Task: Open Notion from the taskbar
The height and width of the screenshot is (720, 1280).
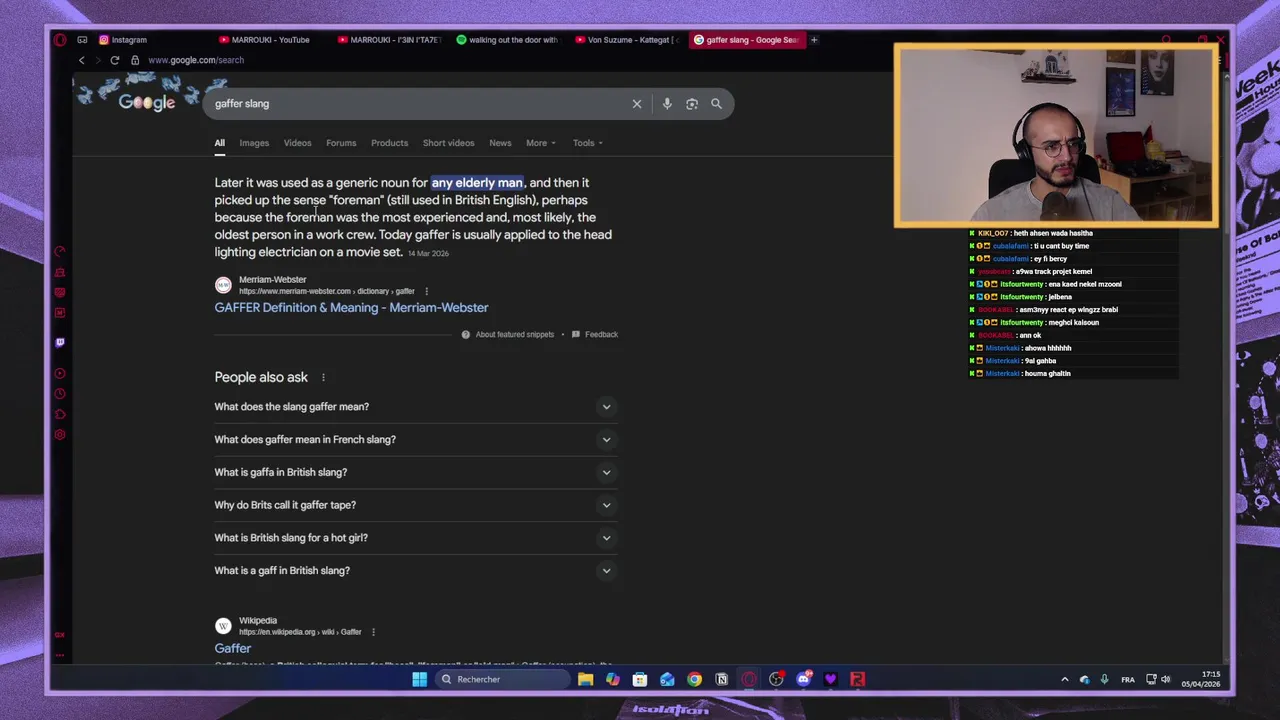Action: (x=721, y=680)
